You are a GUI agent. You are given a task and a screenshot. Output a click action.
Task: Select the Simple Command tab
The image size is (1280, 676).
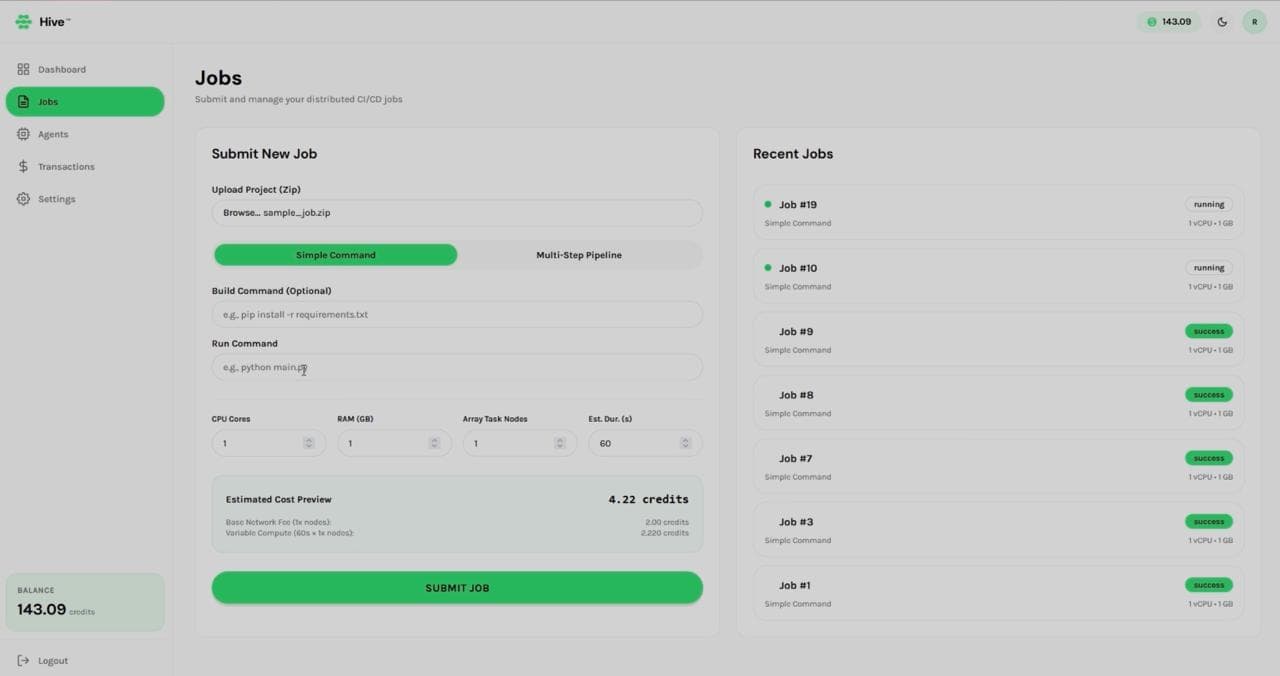336,255
